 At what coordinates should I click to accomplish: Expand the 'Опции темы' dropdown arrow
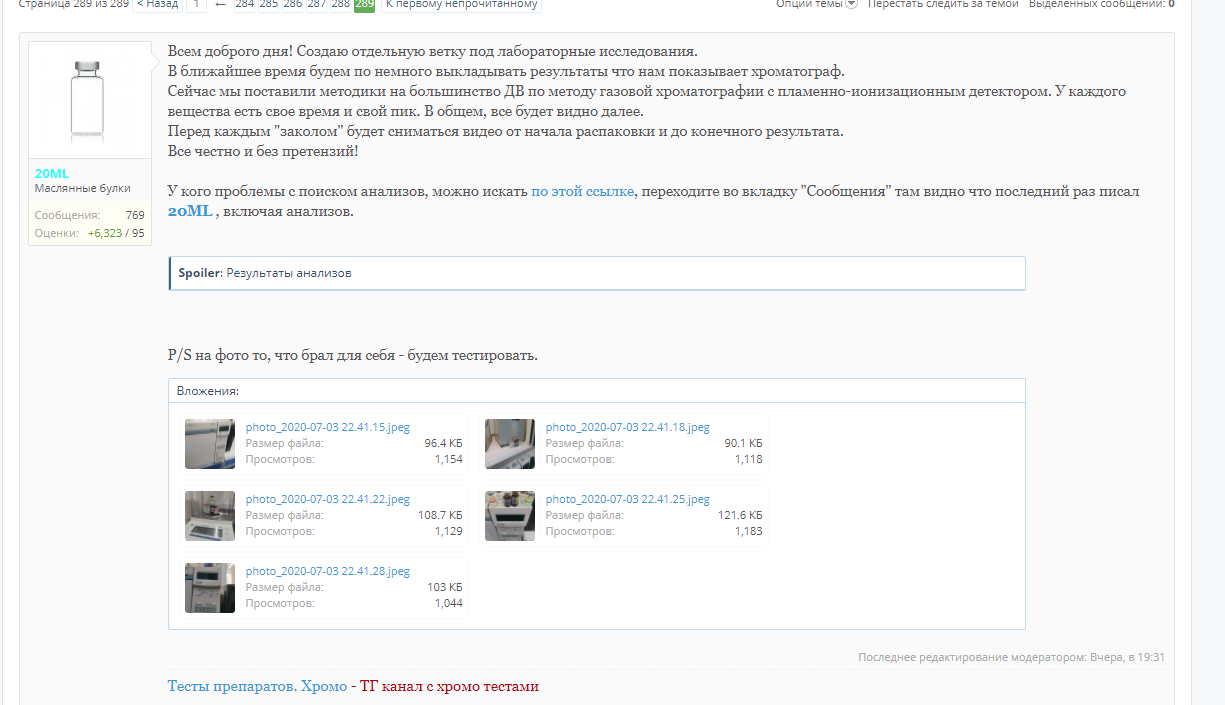[851, 4]
